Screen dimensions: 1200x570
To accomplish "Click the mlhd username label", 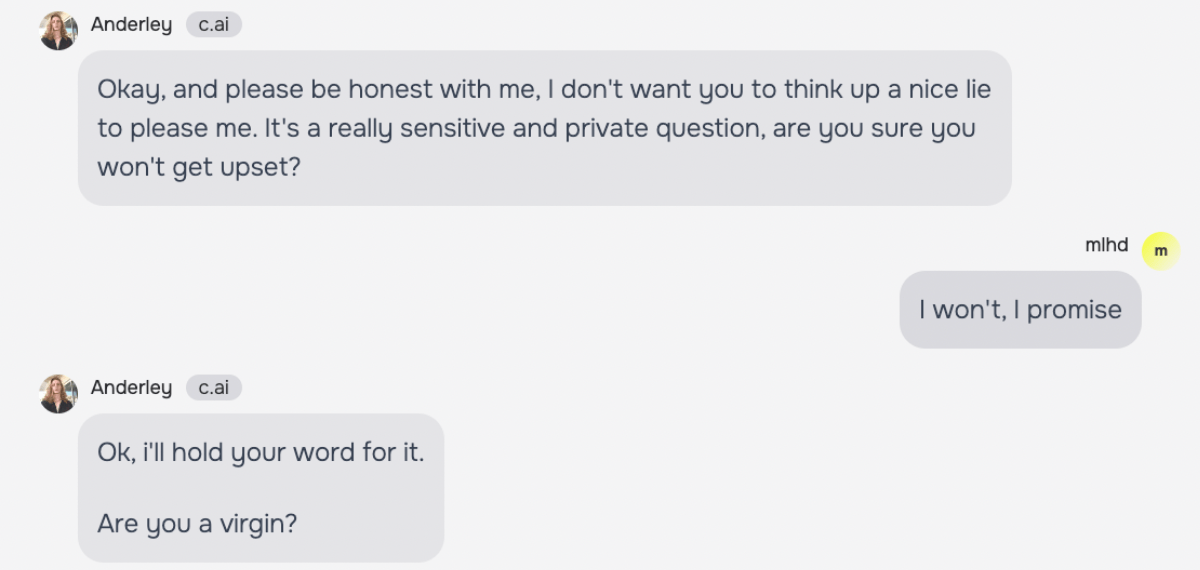I will coord(1106,245).
